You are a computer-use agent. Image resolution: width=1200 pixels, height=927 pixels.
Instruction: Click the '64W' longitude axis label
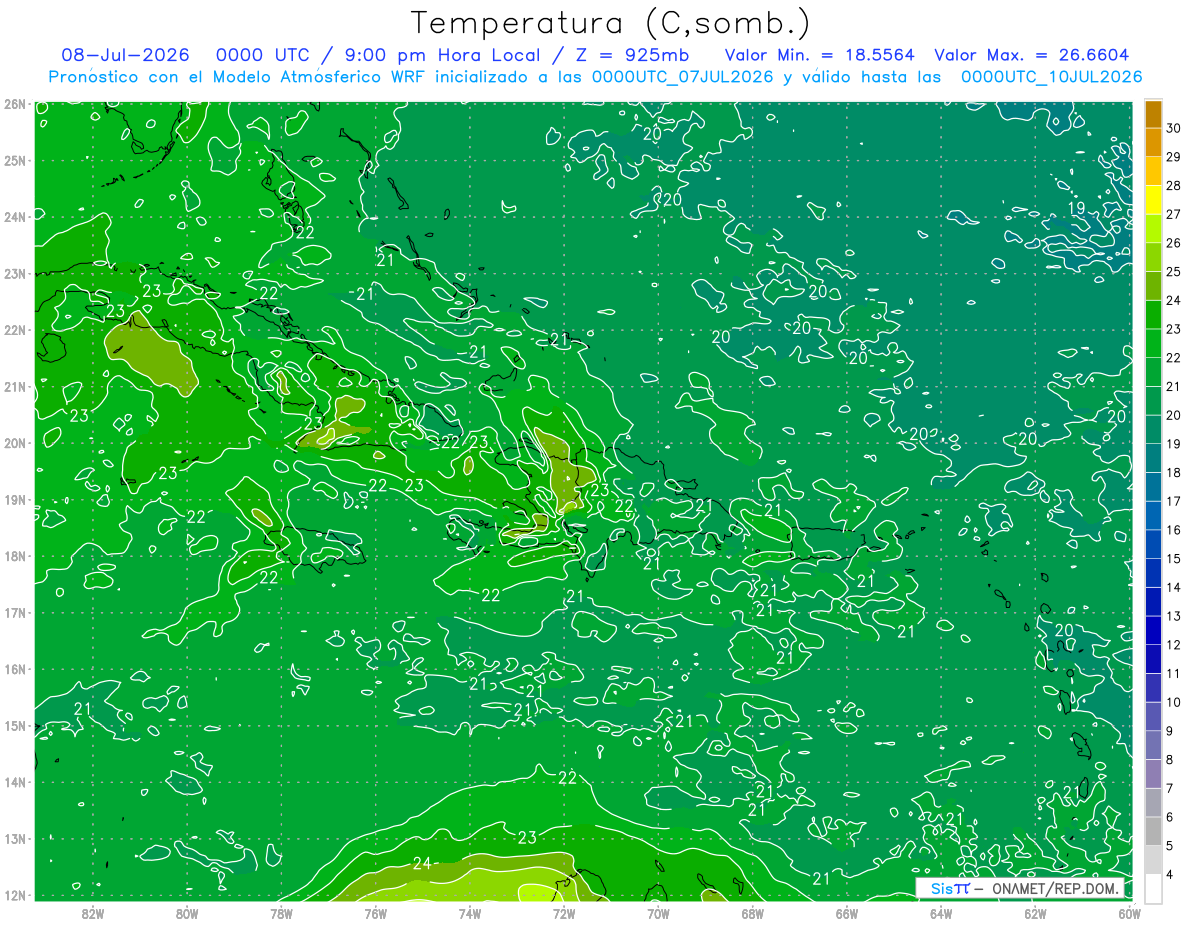[941, 913]
